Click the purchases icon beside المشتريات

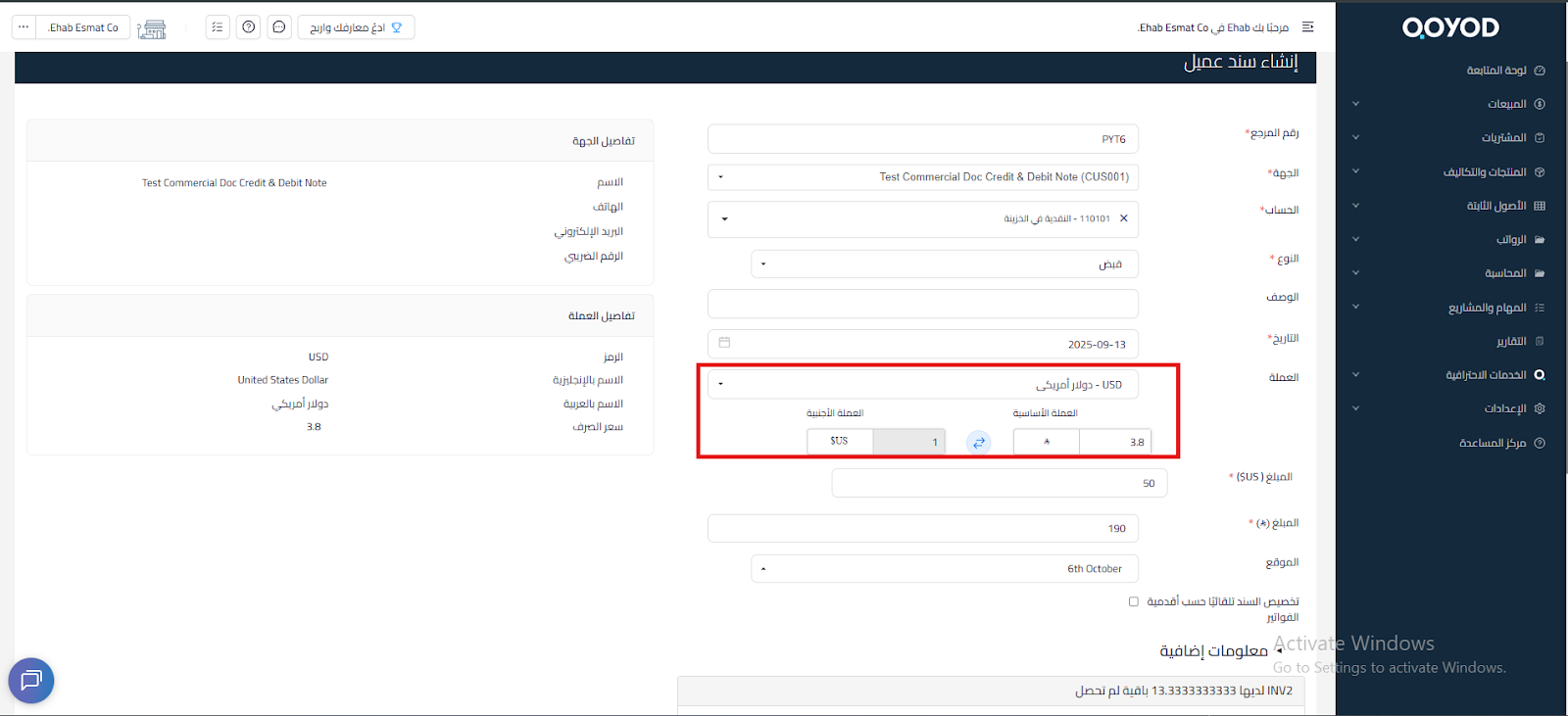1540,138
